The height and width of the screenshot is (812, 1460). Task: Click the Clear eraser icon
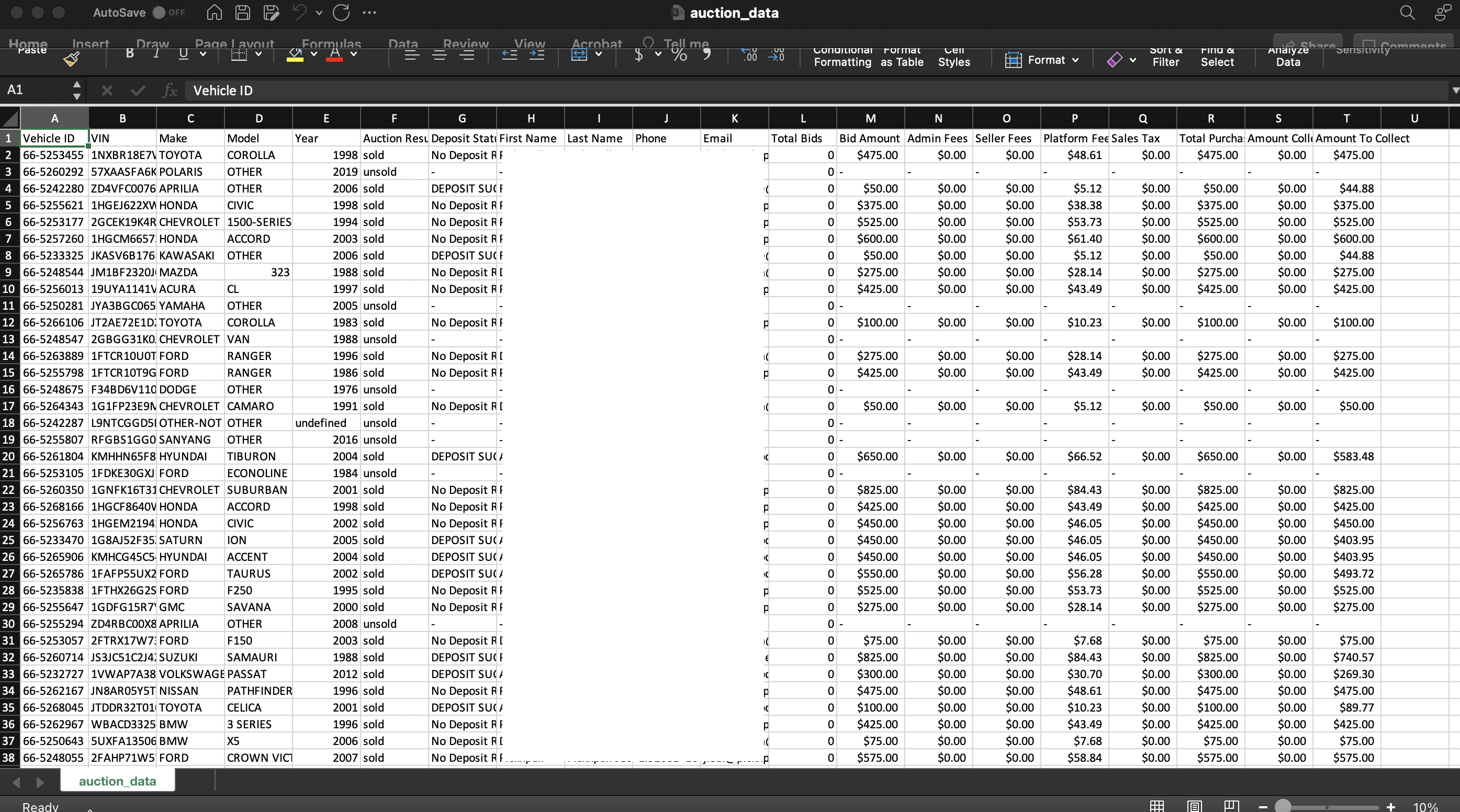1115,60
